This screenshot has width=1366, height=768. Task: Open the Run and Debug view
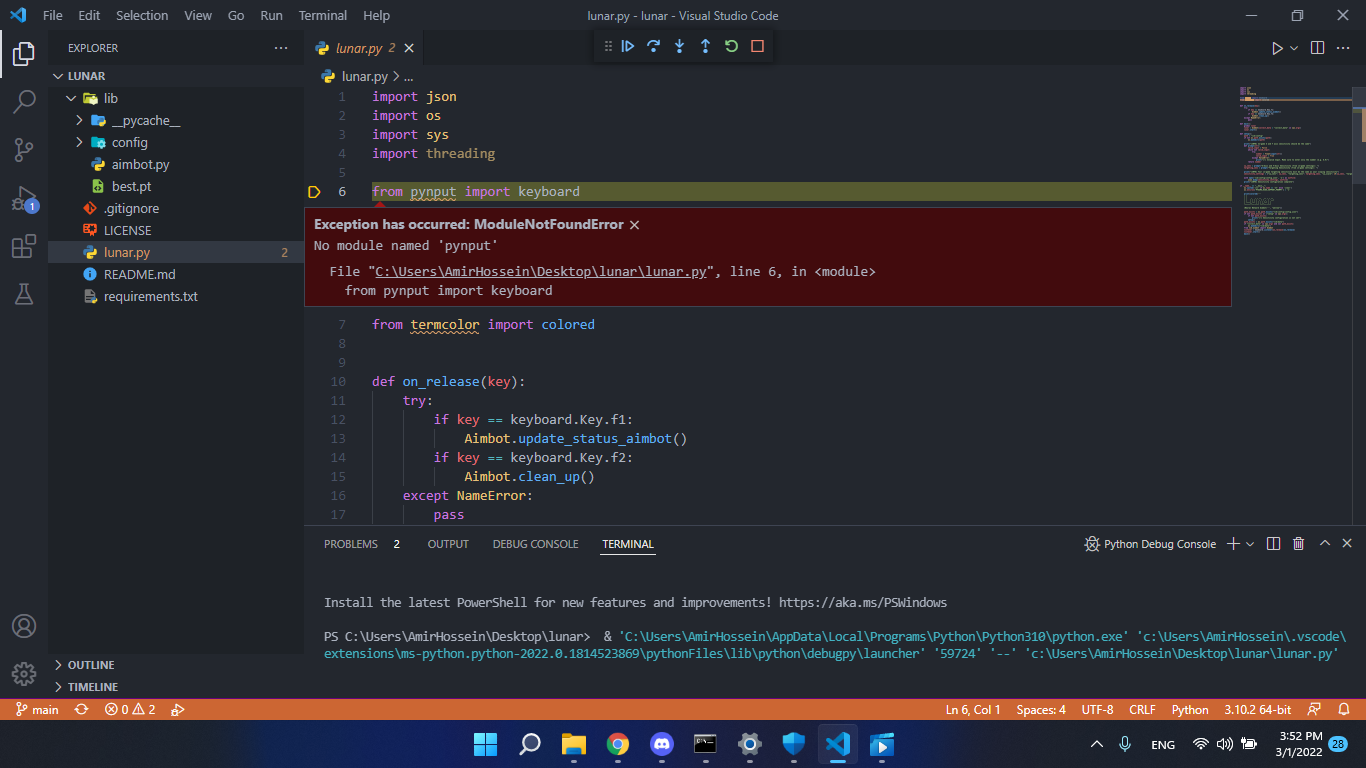click(x=25, y=197)
